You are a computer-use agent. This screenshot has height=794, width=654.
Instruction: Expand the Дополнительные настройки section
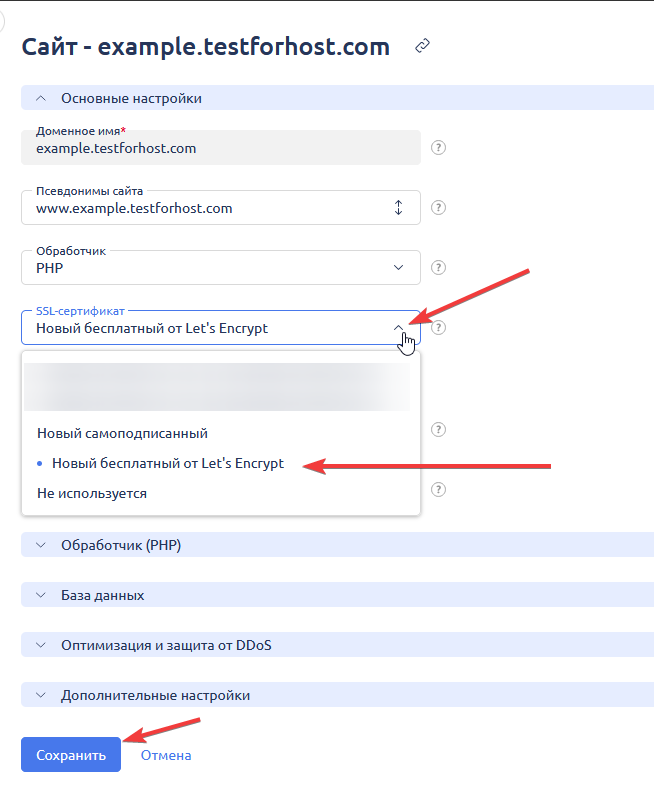[x=41, y=695]
